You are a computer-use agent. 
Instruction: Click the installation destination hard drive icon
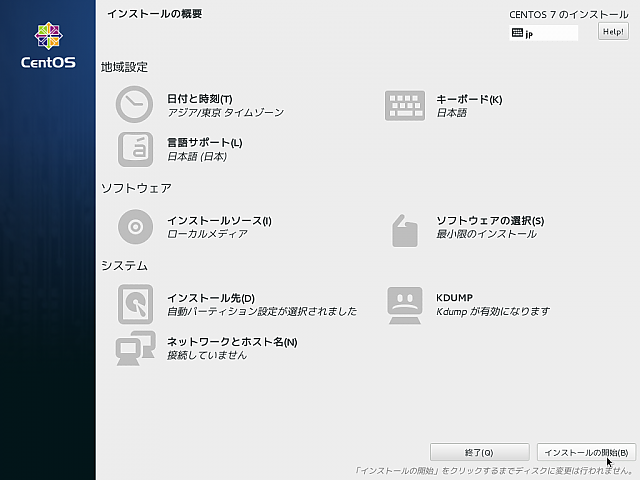pyautogui.click(x=136, y=304)
